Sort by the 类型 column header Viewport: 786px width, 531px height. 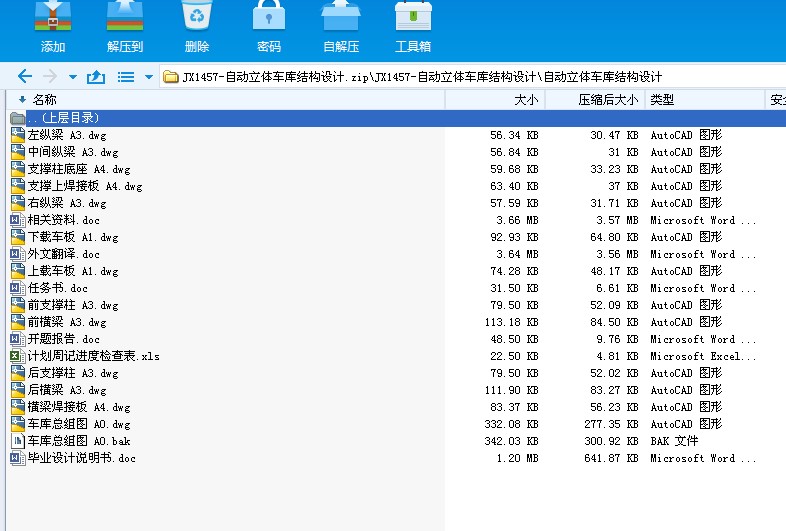(662, 100)
